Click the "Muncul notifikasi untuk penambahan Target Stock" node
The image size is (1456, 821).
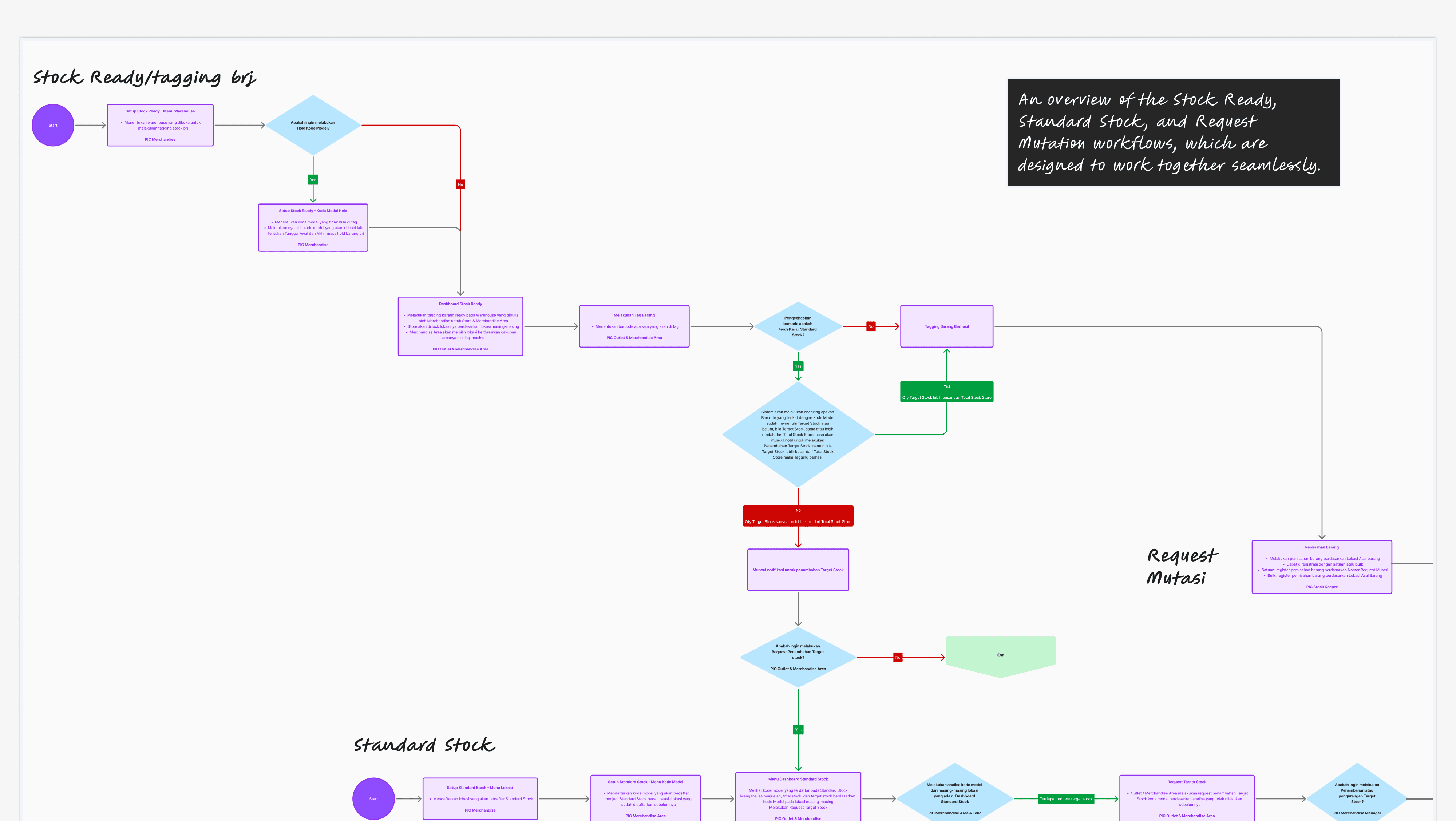798,570
